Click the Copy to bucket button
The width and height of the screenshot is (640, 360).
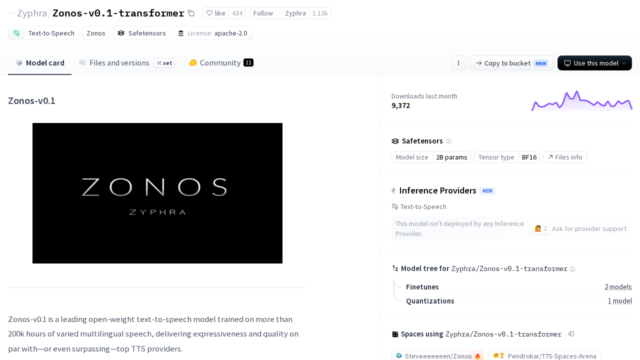click(x=511, y=63)
